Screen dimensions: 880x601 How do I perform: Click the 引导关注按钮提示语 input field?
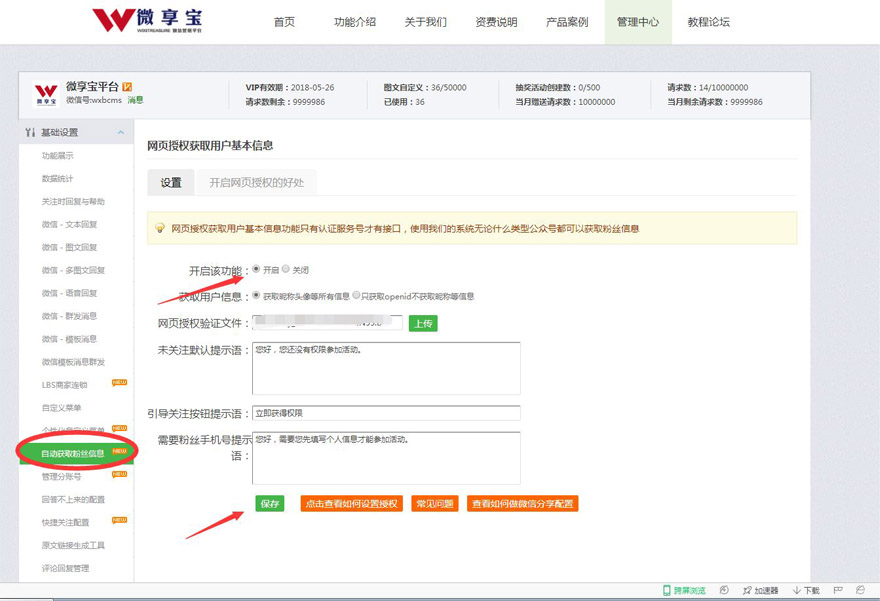click(x=386, y=413)
